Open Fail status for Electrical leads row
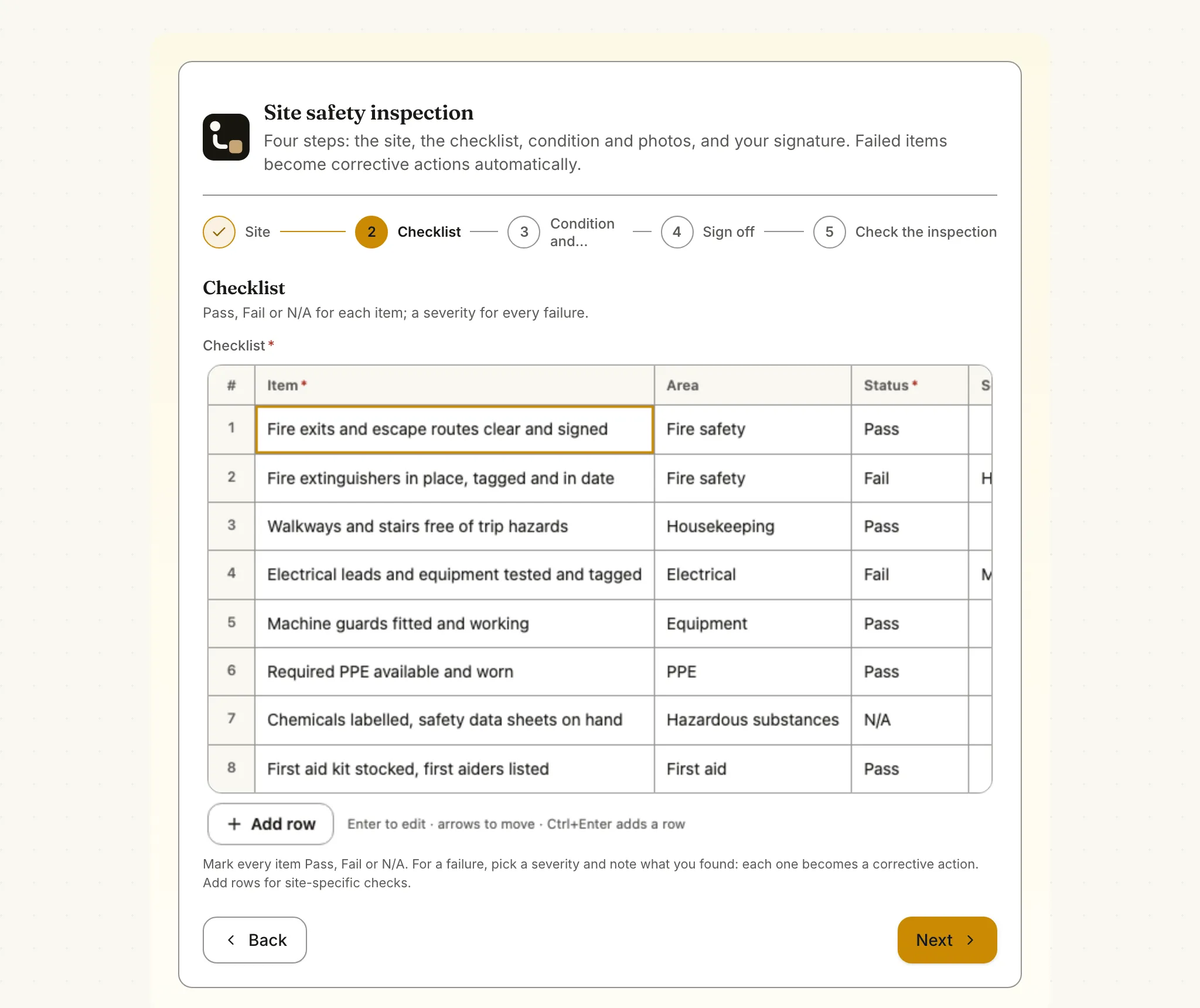The image size is (1200, 1008). coord(910,575)
